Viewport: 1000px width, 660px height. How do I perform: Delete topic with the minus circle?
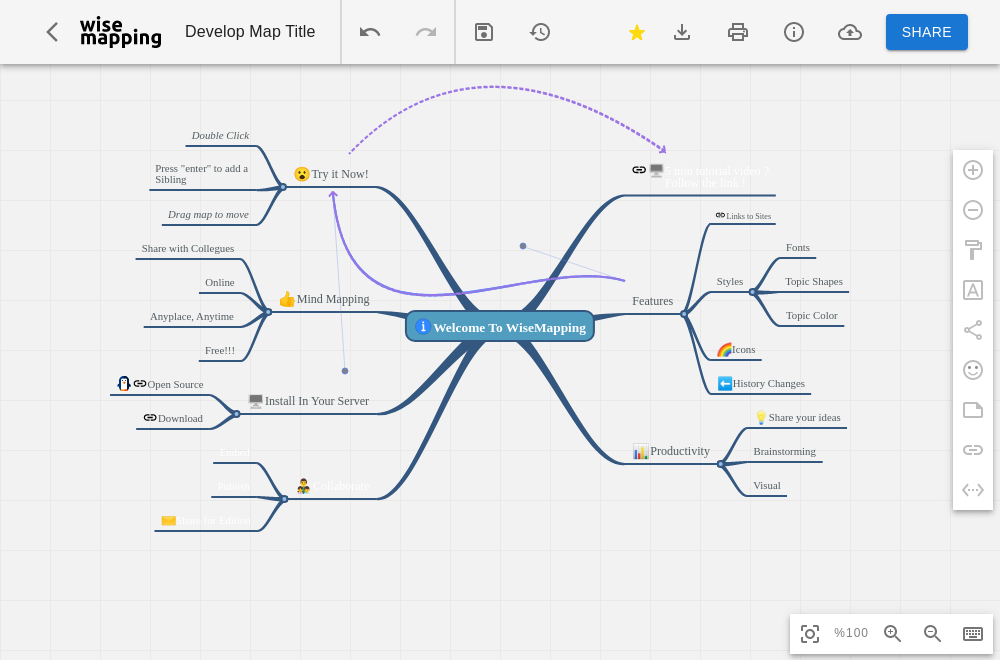click(x=973, y=210)
